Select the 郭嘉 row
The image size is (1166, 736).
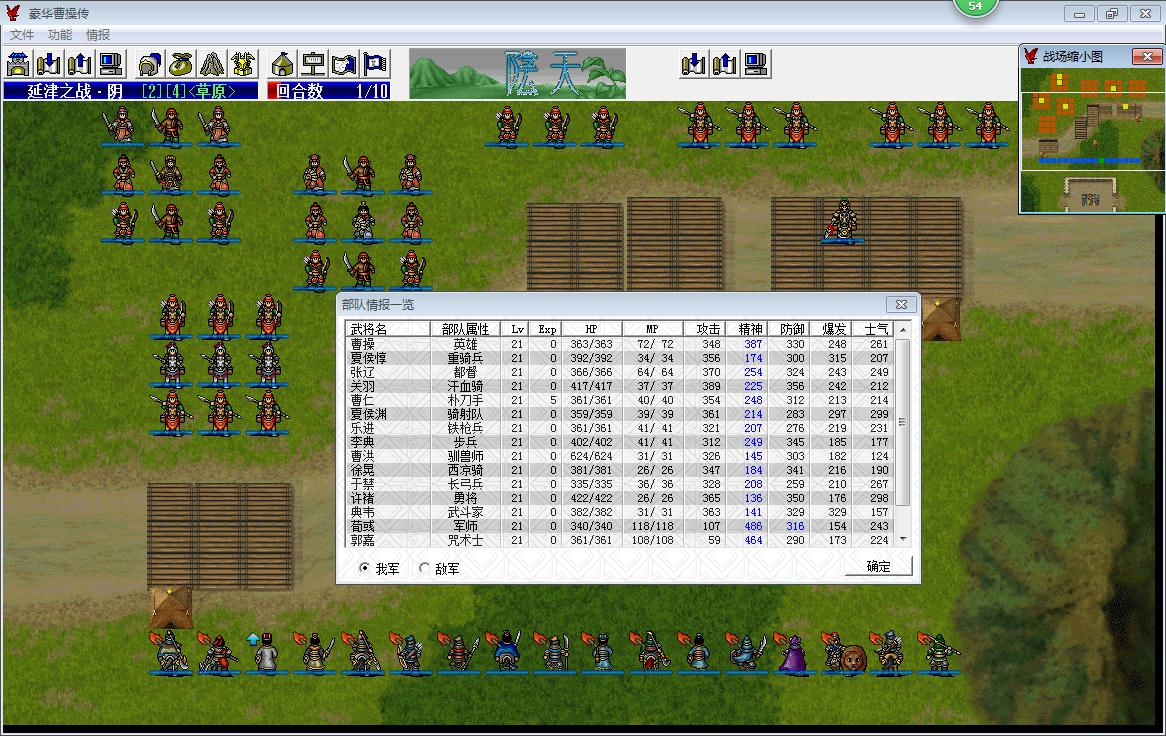pyautogui.click(x=619, y=540)
